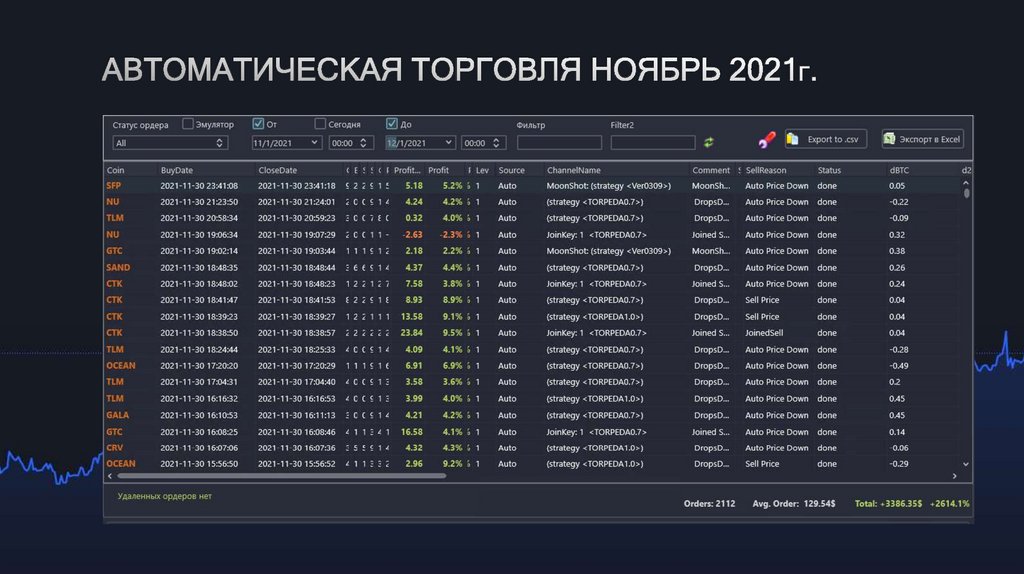Click BuyDate 2021-11-30 17:20:20
The image size is (1024, 574).
click(199, 366)
